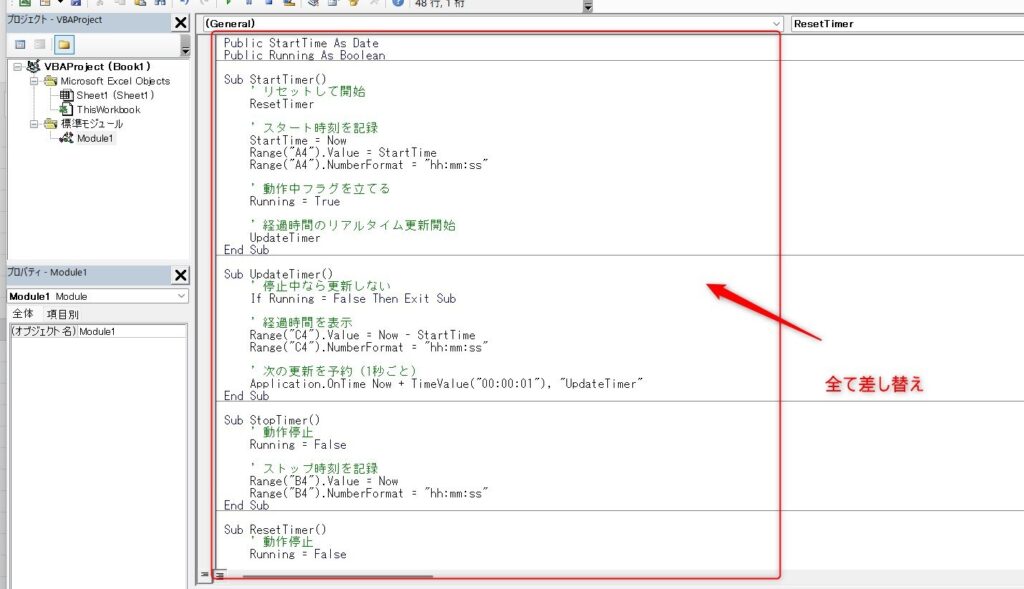The image size is (1024, 589).
Task: Click comment '次の更新を予約 (1秒ごと)'
Action: [333, 371]
